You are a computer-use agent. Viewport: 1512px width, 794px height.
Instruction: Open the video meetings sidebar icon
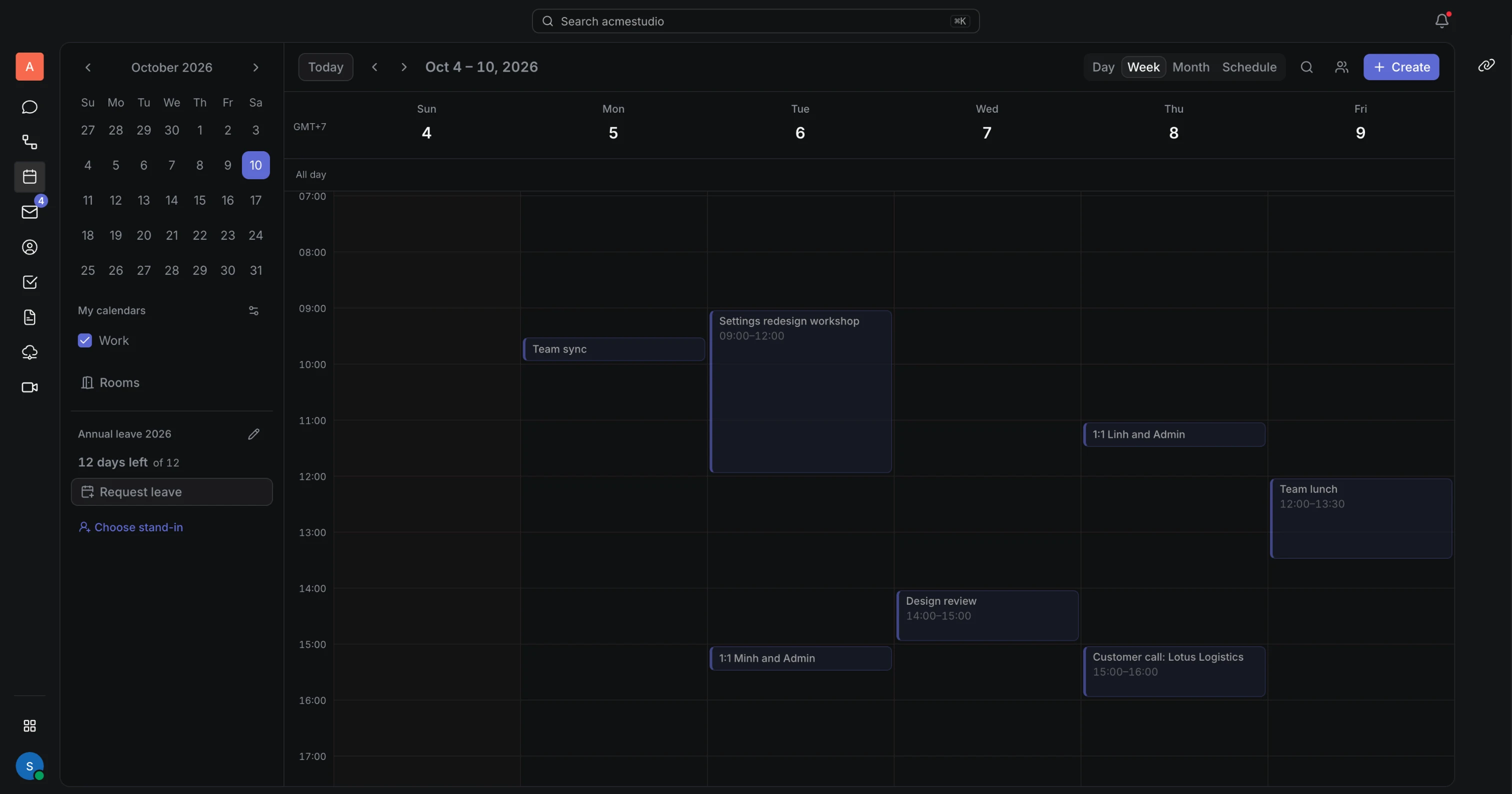tap(29, 387)
